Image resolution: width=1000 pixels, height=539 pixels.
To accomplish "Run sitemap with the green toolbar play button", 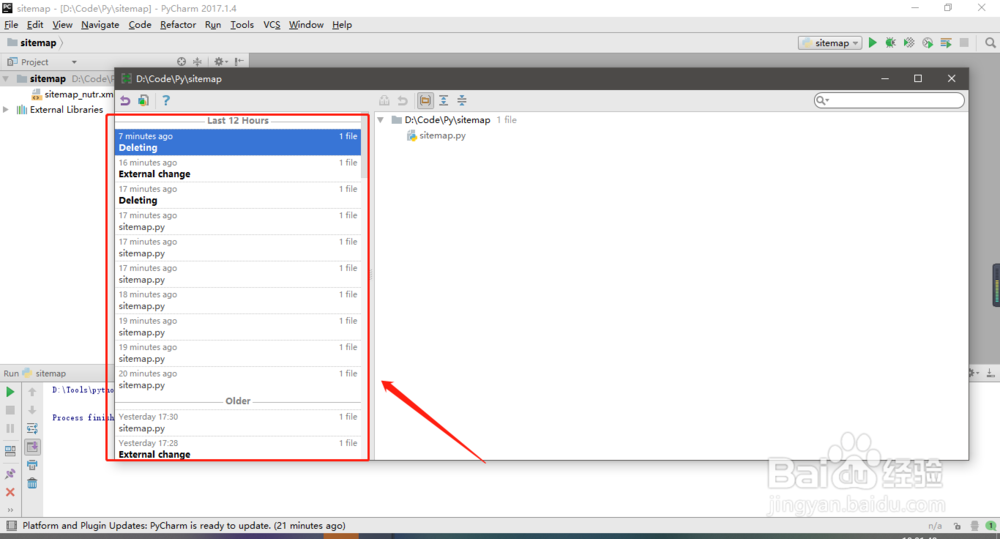I will 872,43.
